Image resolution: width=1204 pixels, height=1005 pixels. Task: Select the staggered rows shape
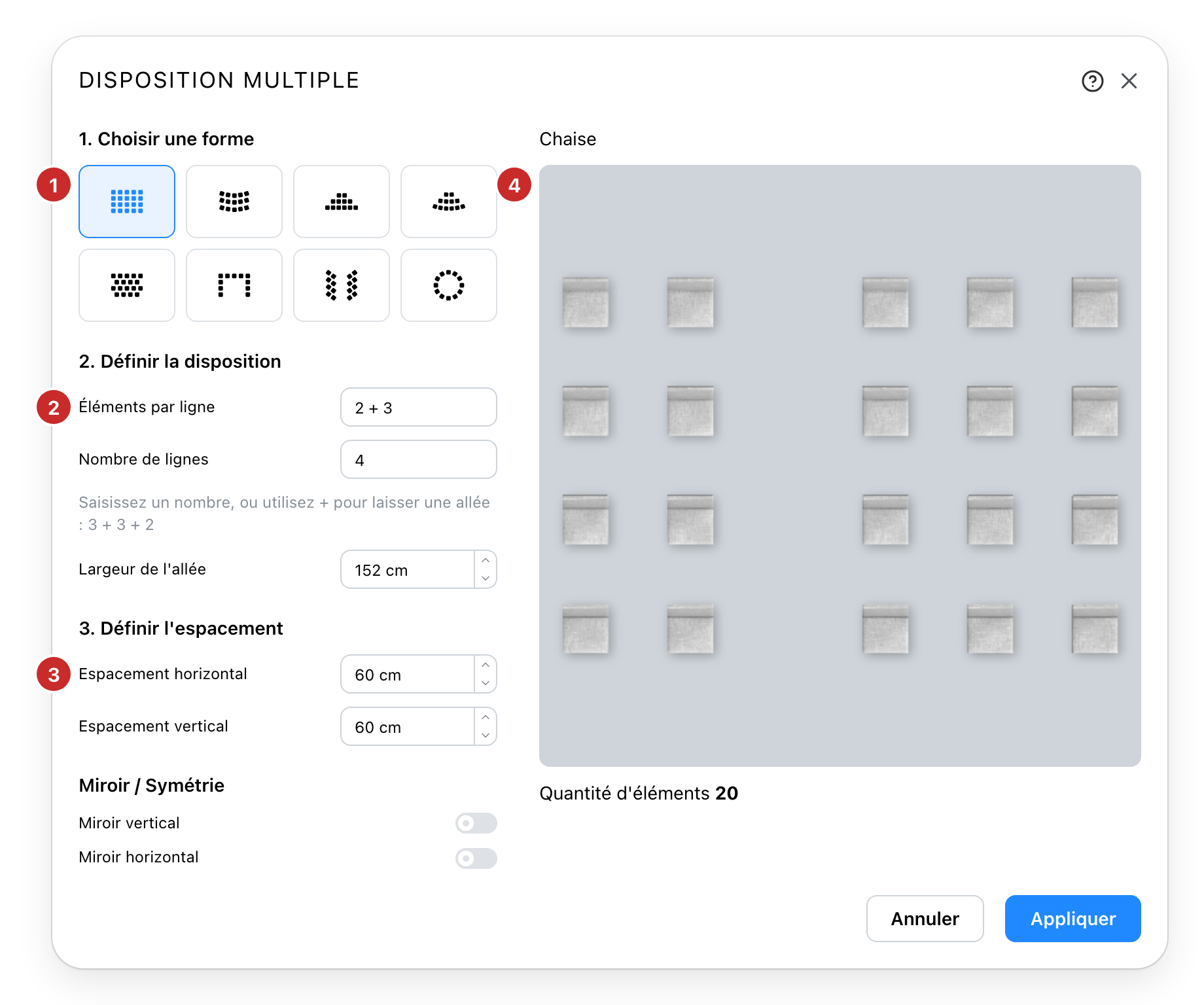[127, 285]
